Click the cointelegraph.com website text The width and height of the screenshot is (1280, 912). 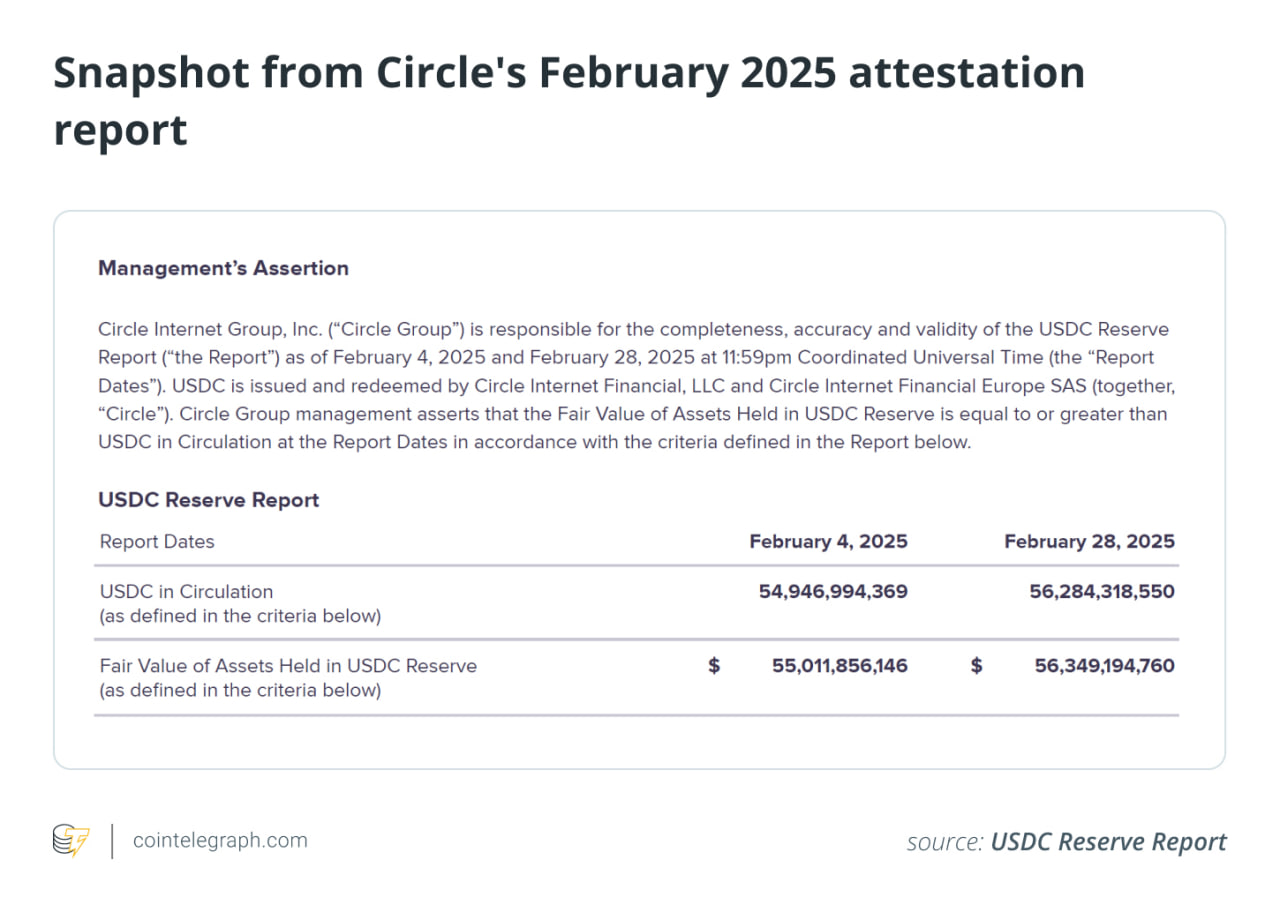point(221,840)
